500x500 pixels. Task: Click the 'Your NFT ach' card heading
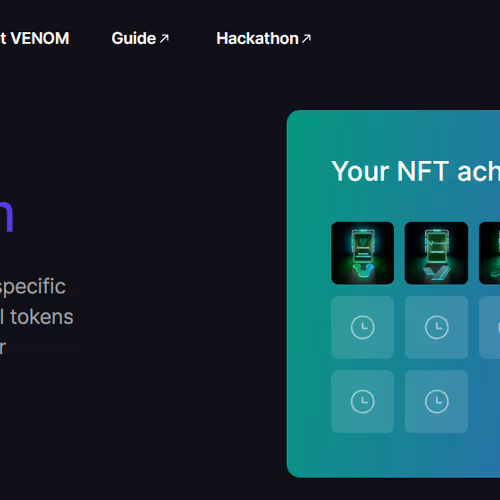[x=416, y=171]
